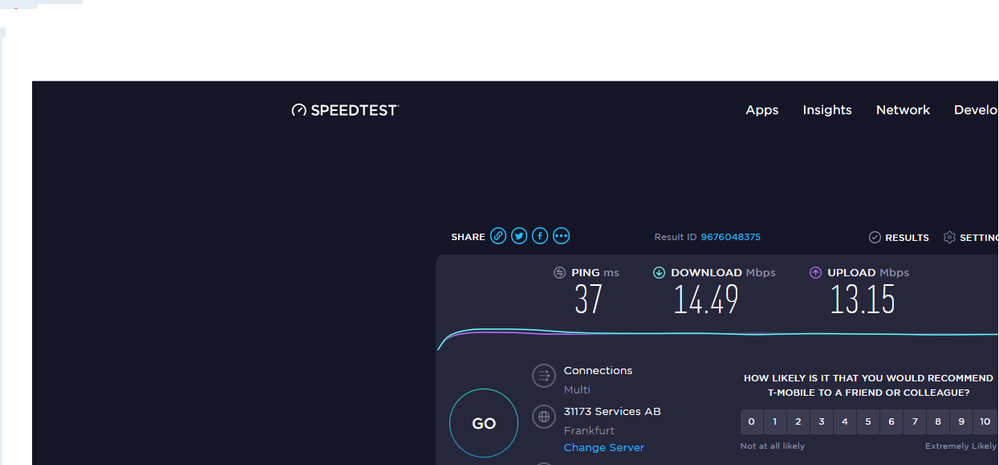The image size is (999, 465).
Task: Click 31173 Services AB server name
Action: [x=612, y=411]
